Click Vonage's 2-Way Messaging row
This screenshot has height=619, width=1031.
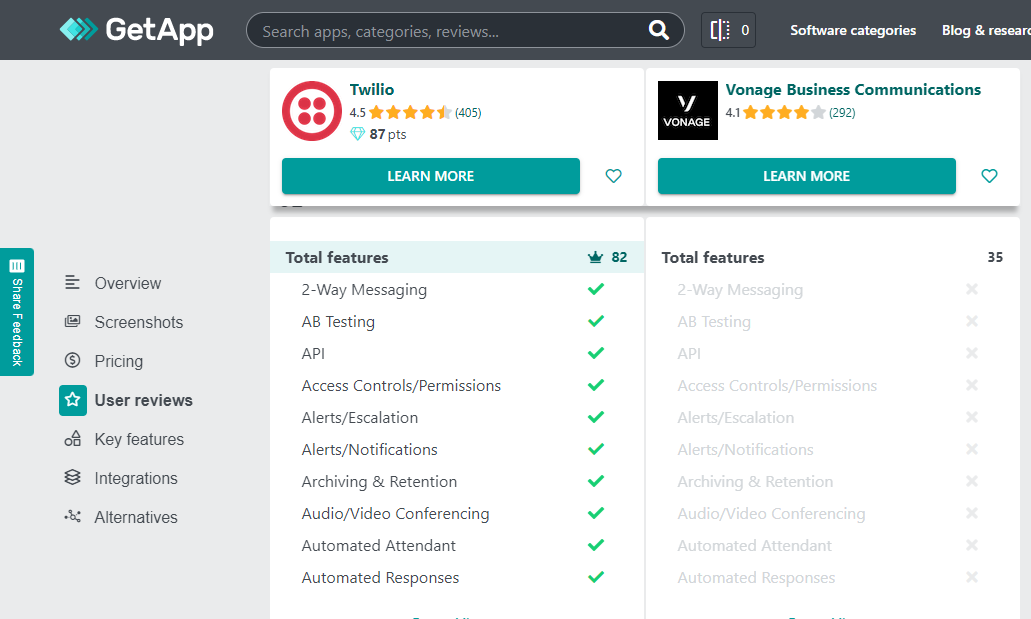[833, 289]
